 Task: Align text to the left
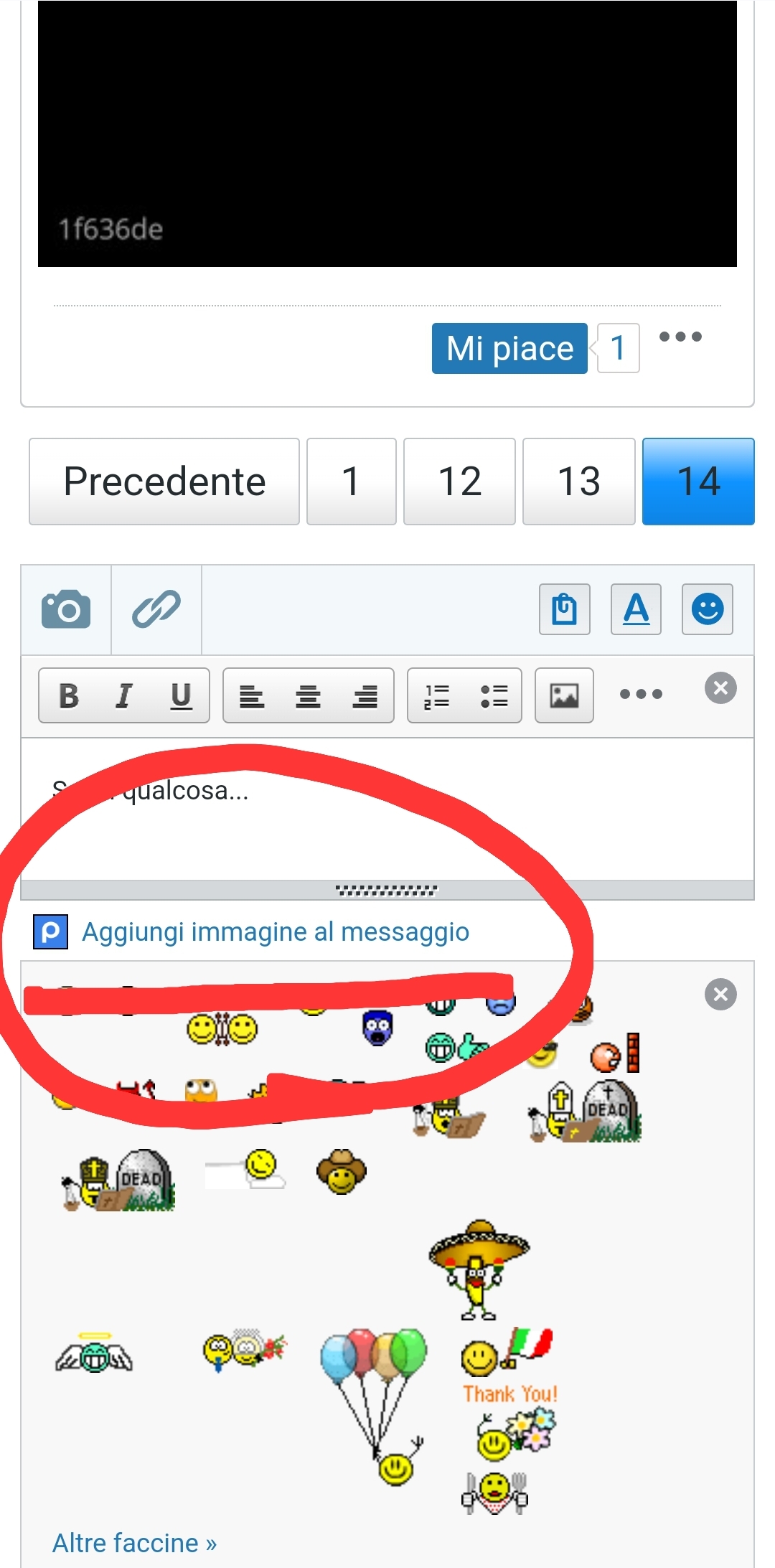coord(252,695)
